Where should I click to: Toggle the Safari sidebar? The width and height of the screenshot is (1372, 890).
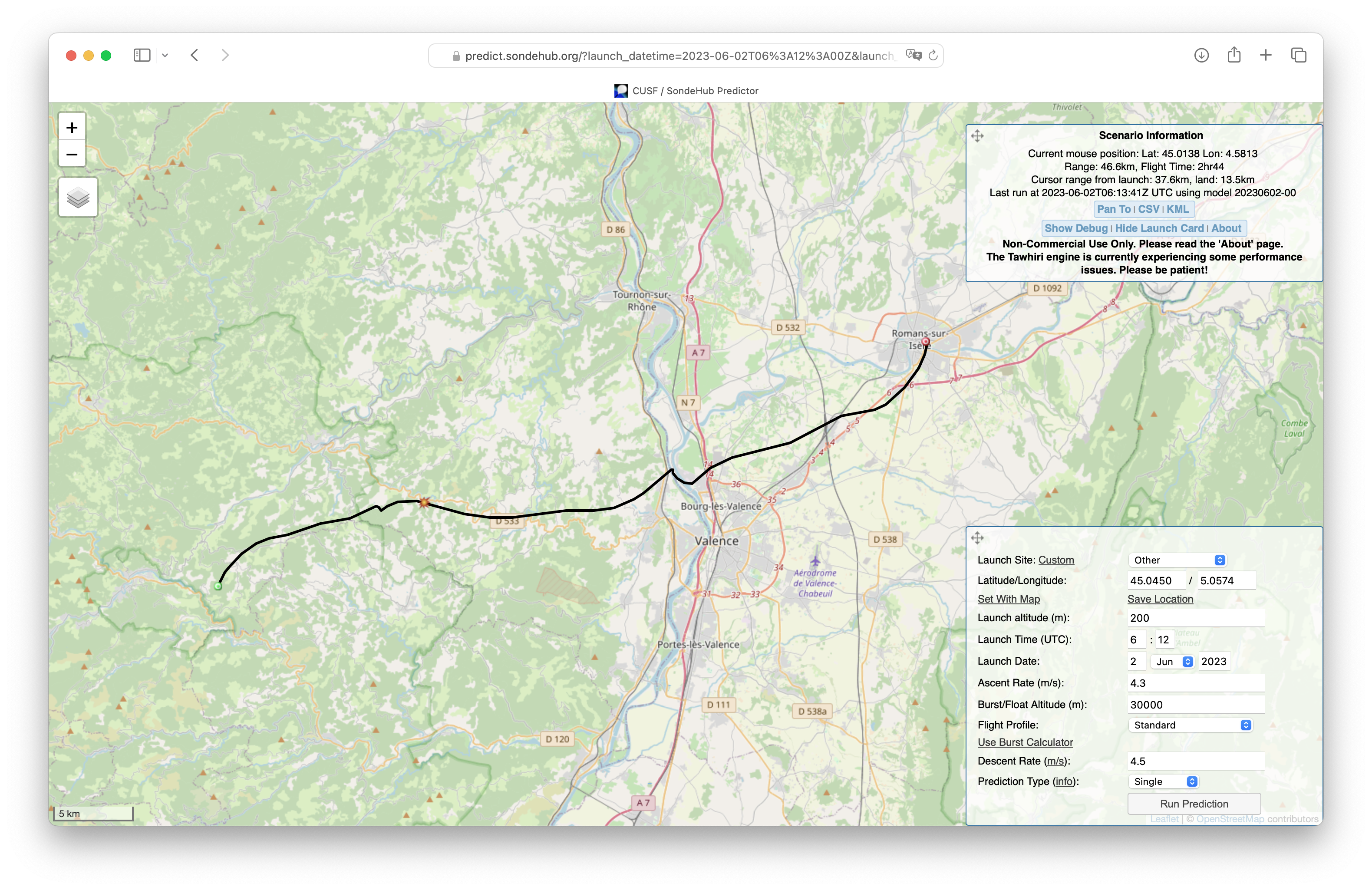142,55
